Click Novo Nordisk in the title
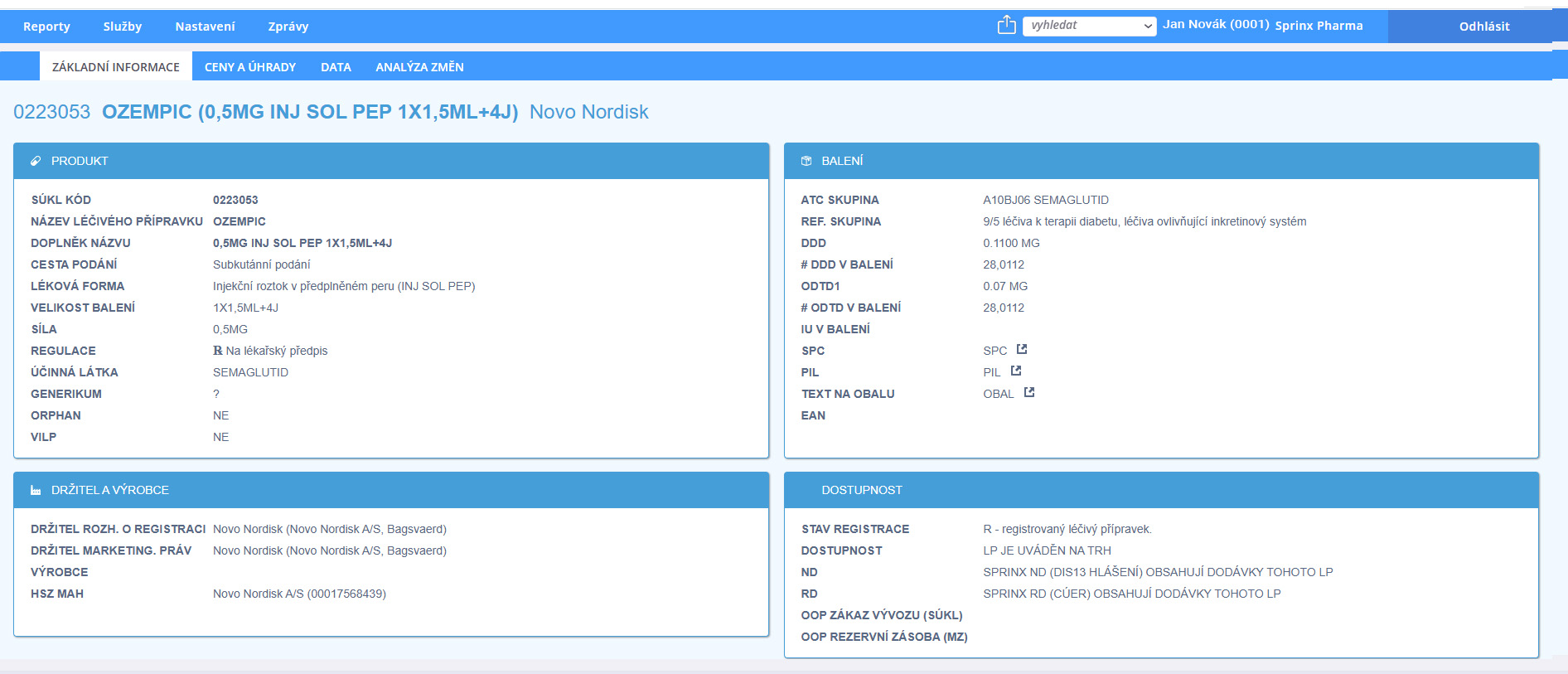Viewport: 1568px width, 674px height. [x=588, y=112]
